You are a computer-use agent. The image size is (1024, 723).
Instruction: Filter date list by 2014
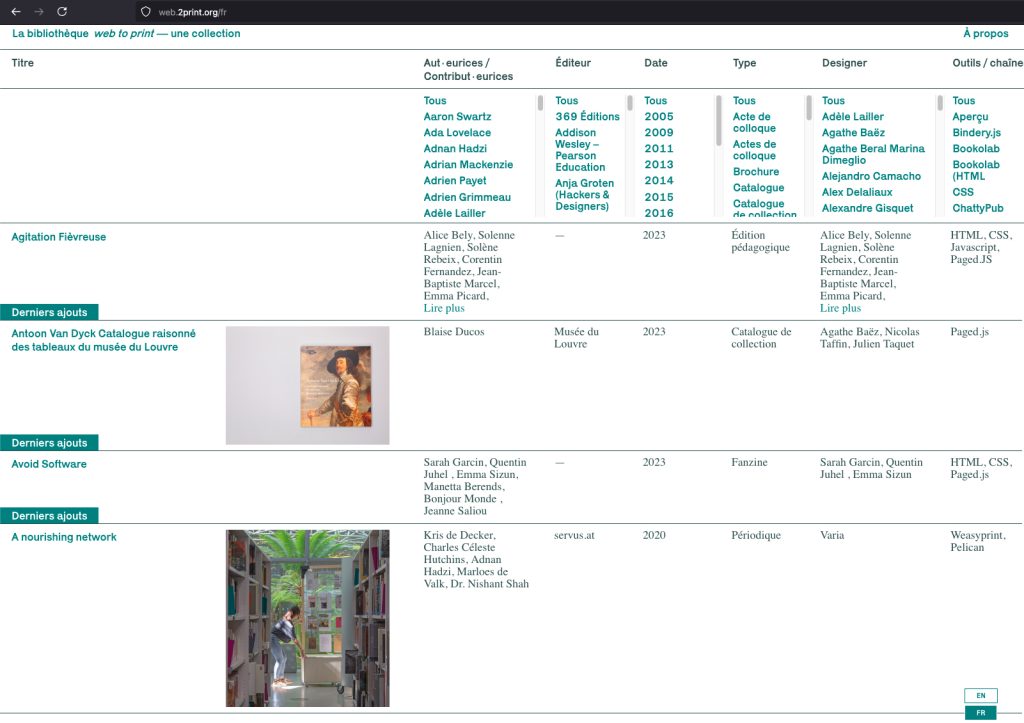tap(659, 181)
